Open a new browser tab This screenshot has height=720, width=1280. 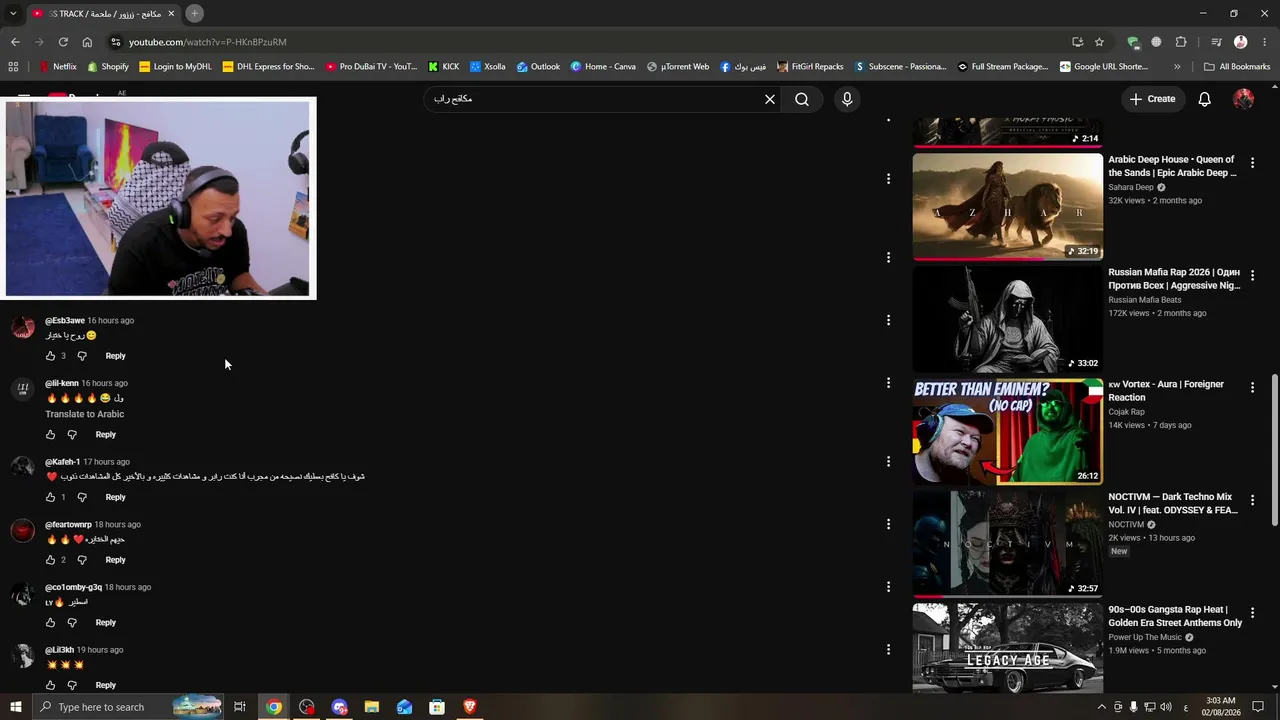[194, 13]
